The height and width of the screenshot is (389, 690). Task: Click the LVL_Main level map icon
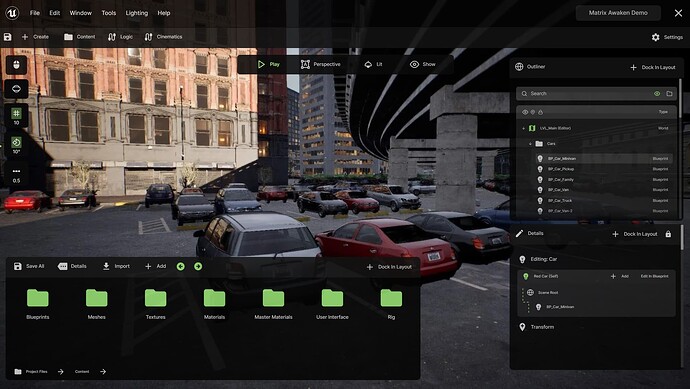532,128
